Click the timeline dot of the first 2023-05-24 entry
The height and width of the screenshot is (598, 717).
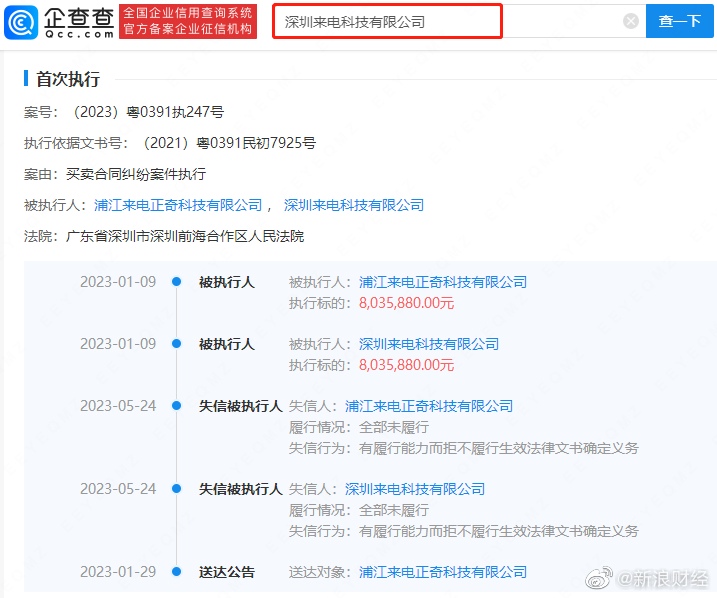coord(176,406)
